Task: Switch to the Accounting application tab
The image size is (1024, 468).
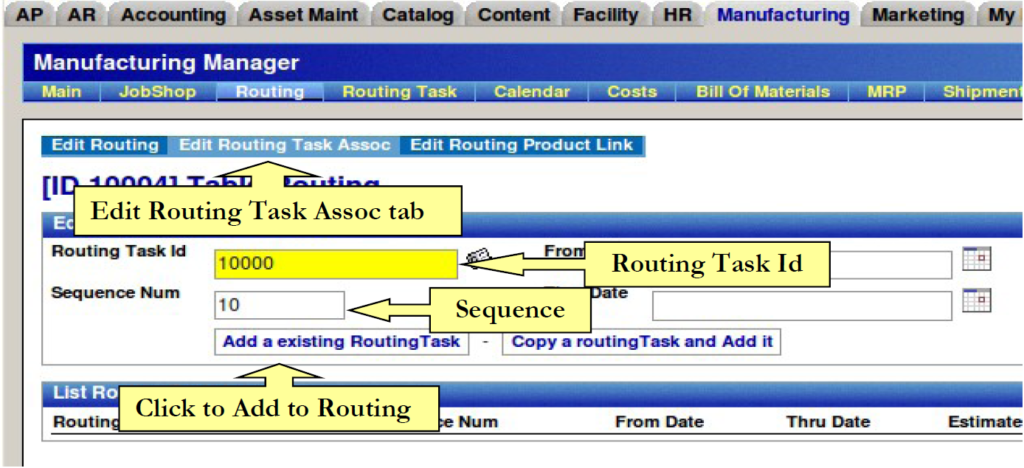Action: [173, 15]
